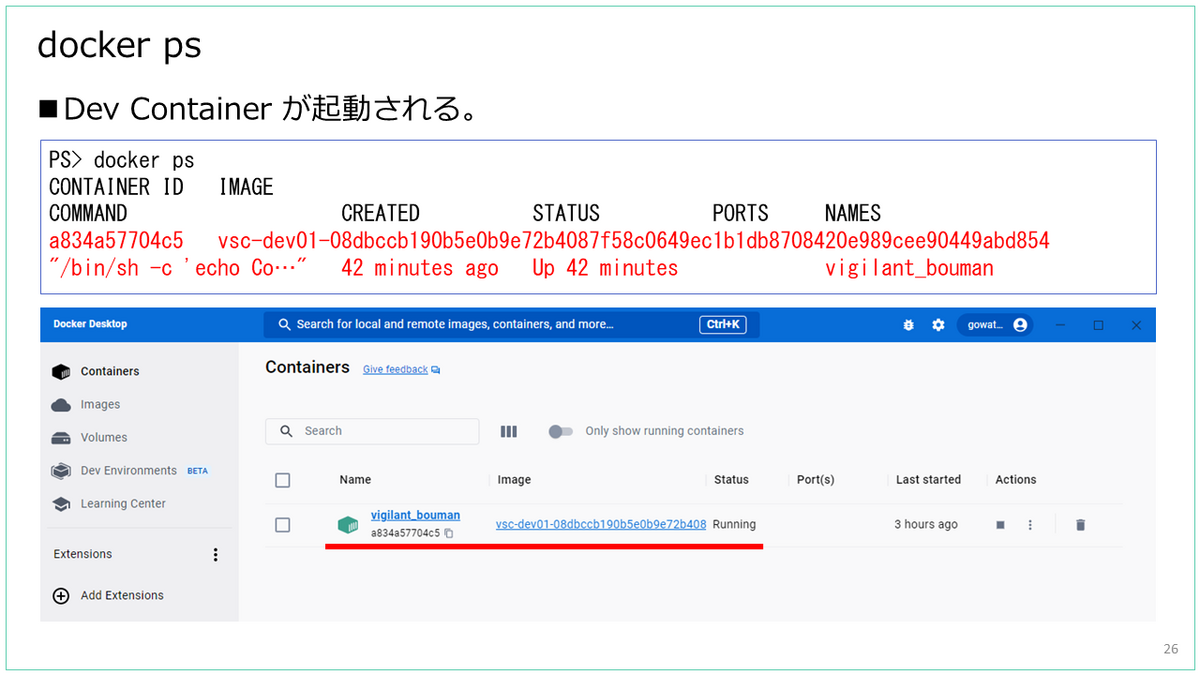Click the 3 hours ago value
Image resolution: width=1200 pixels, height=675 pixels.
[x=926, y=524]
